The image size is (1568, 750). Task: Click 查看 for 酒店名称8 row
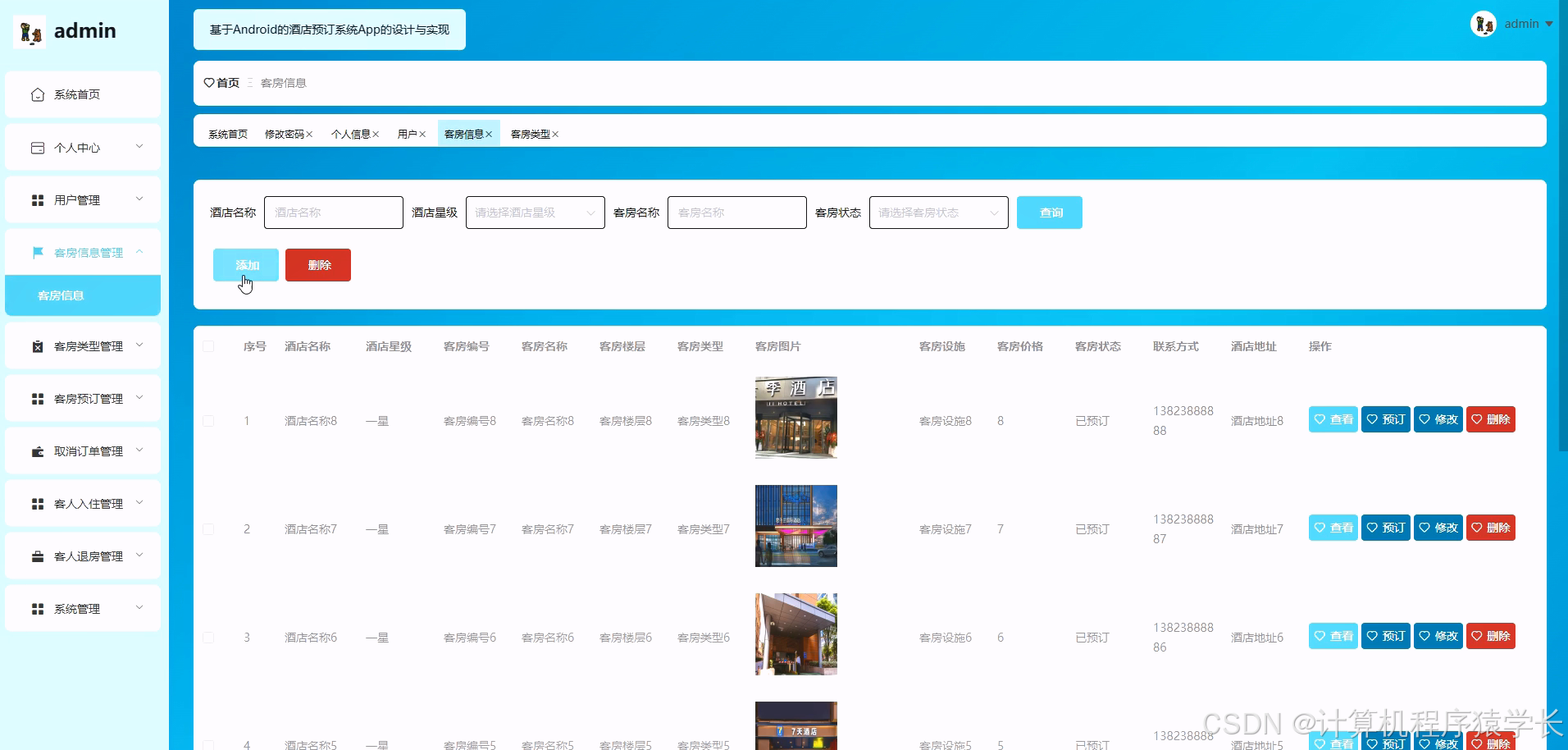[1333, 419]
